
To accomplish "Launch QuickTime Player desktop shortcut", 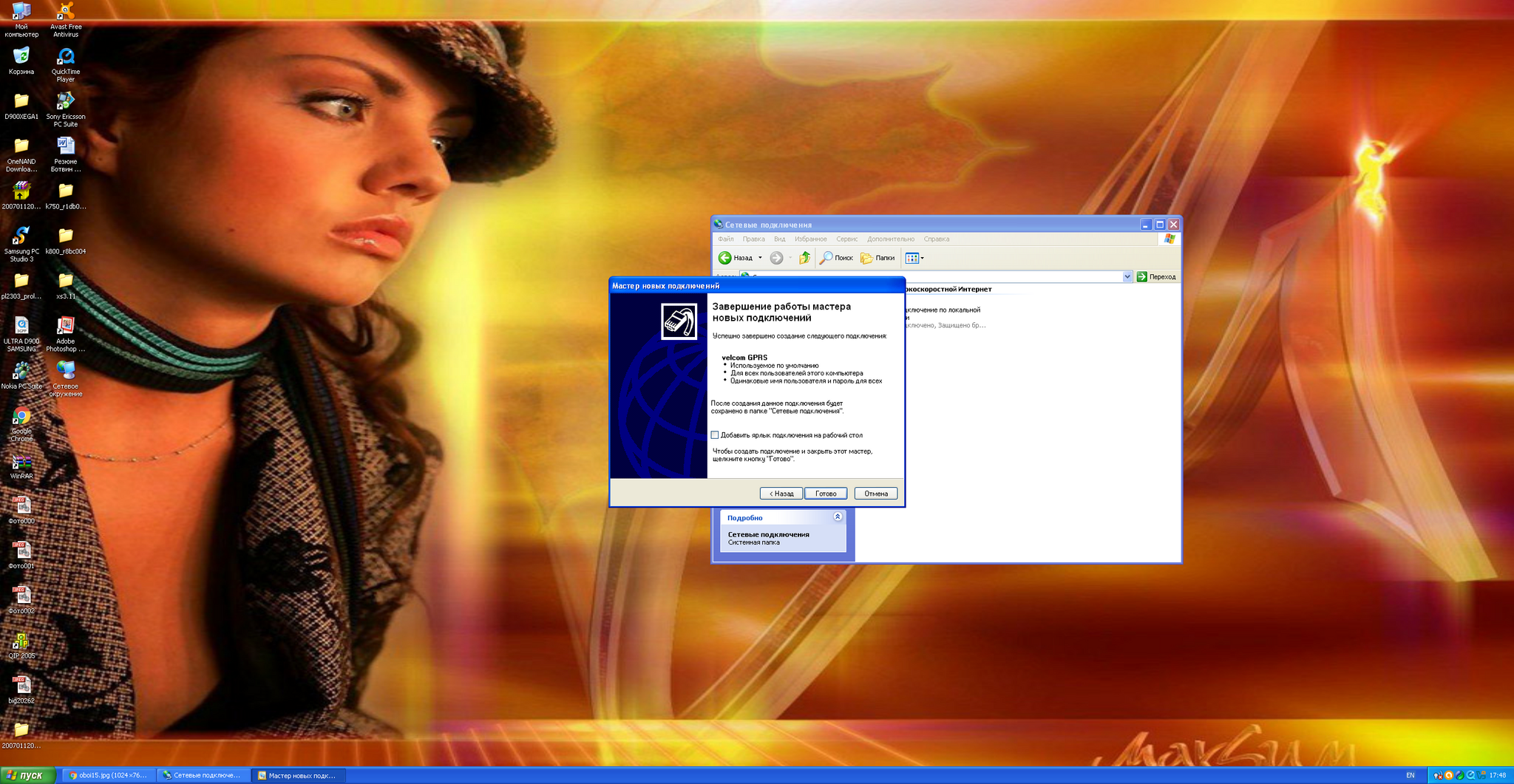I will click(66, 65).
